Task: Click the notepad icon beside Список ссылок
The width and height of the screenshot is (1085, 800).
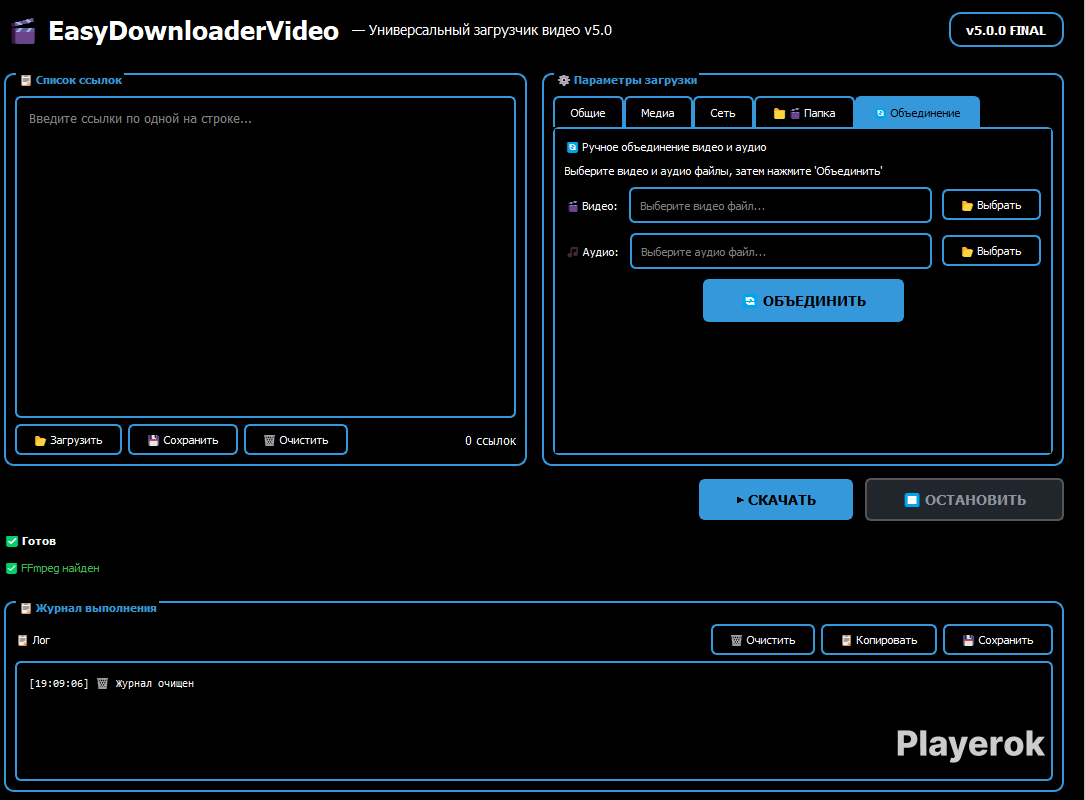Action: click(26, 80)
